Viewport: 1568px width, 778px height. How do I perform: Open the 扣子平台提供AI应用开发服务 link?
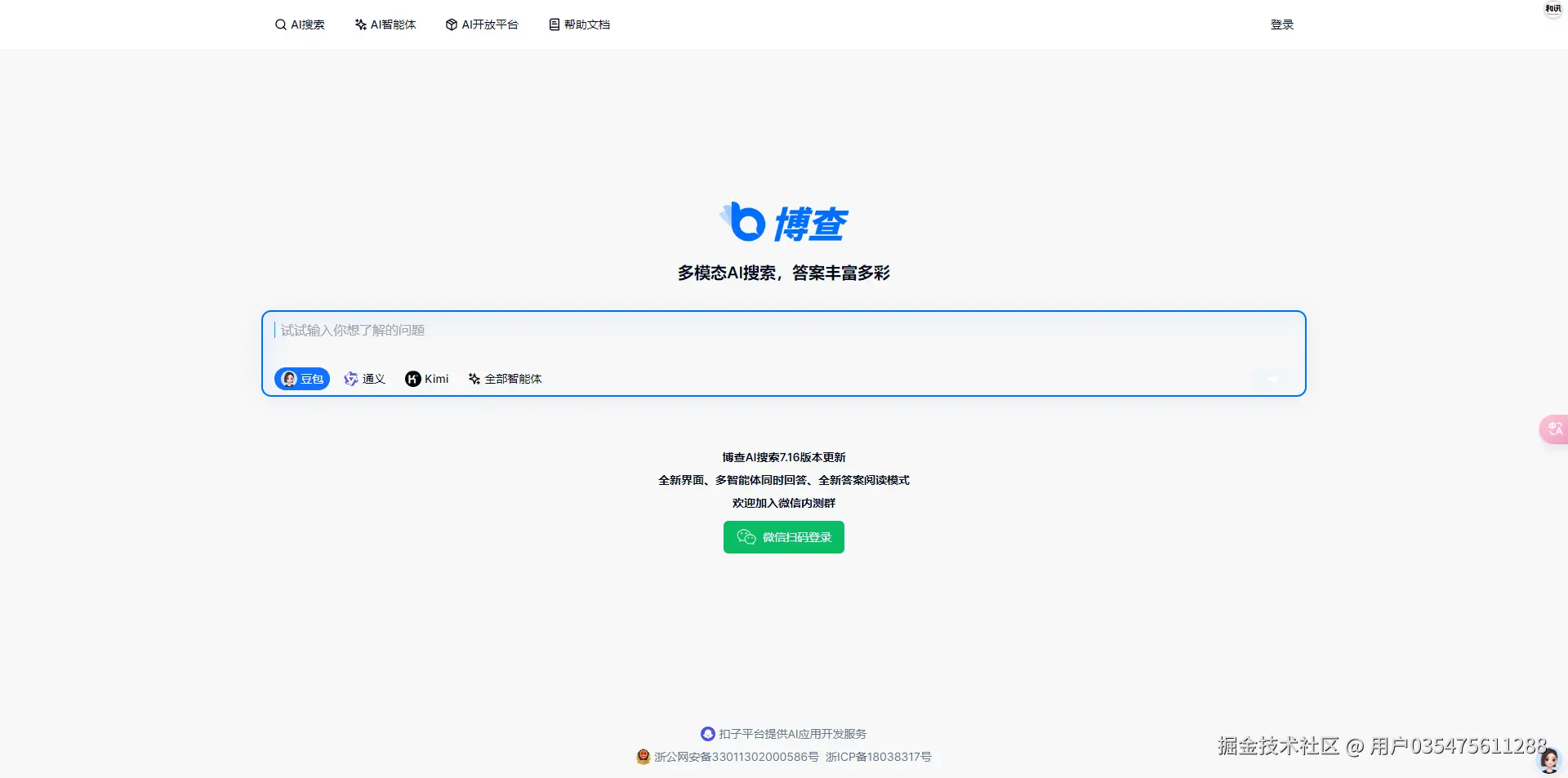pos(784,734)
